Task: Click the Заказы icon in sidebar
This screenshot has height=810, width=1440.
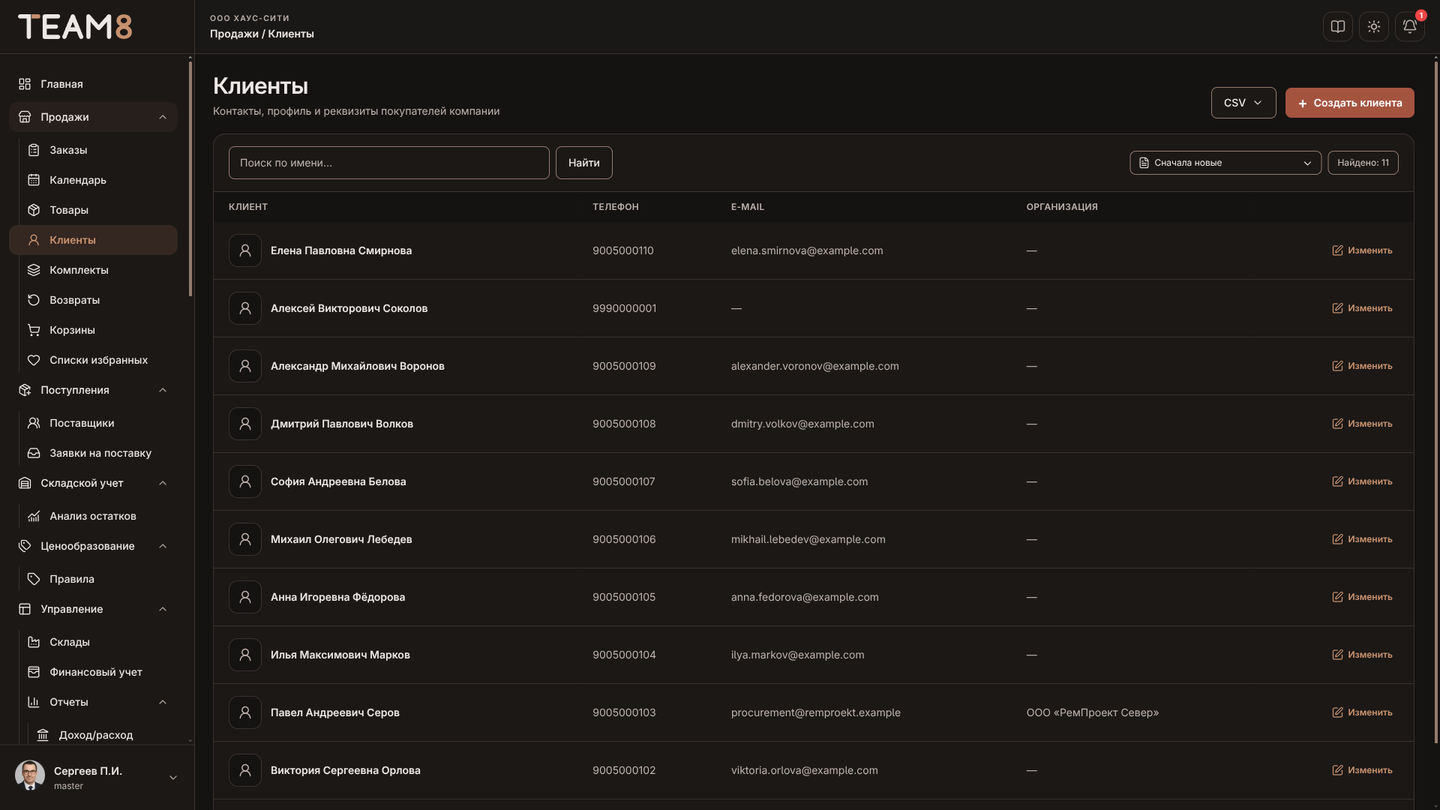Action: (x=34, y=150)
